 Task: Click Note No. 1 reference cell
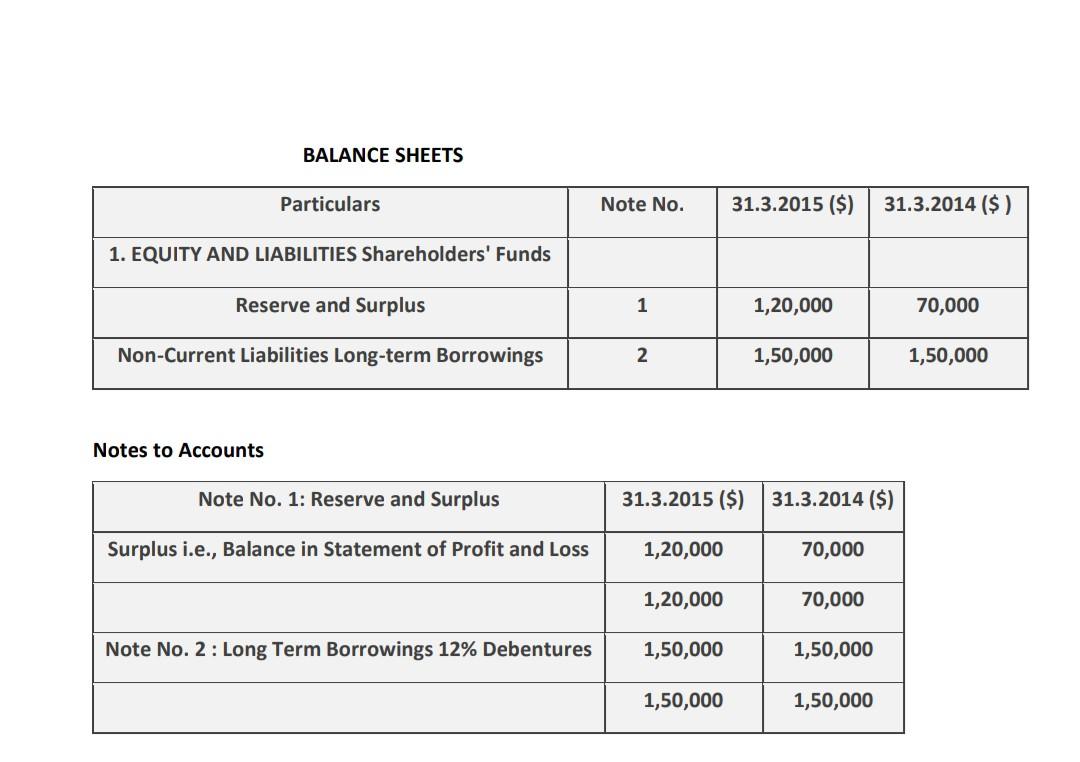tap(642, 305)
